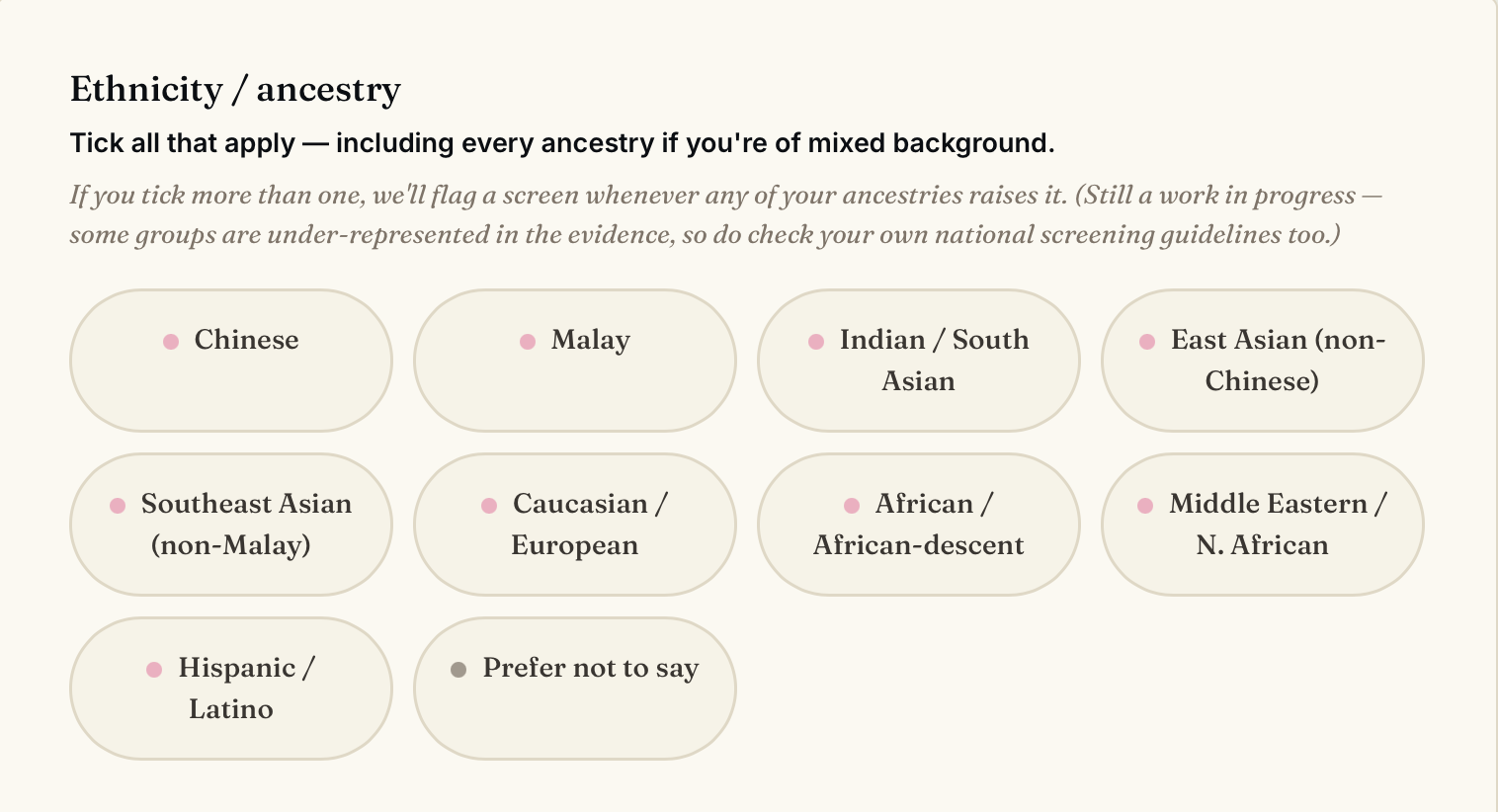The height and width of the screenshot is (812, 1498).
Task: Toggle African / African-descent option
Action: (919, 525)
